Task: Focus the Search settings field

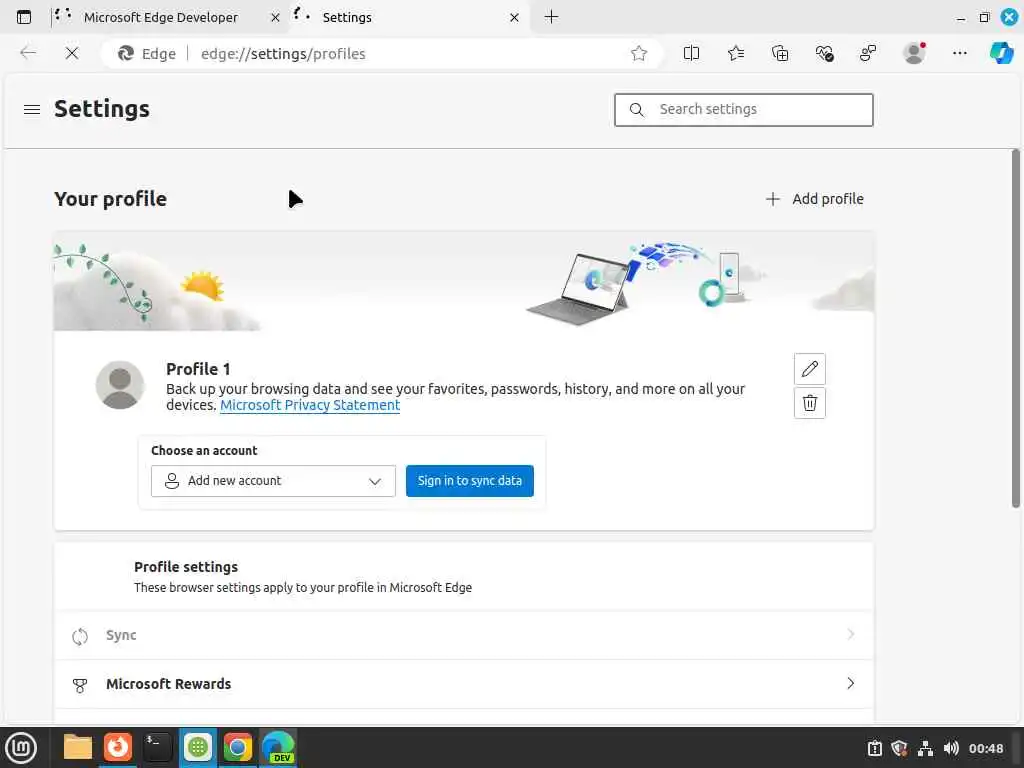Action: [743, 110]
